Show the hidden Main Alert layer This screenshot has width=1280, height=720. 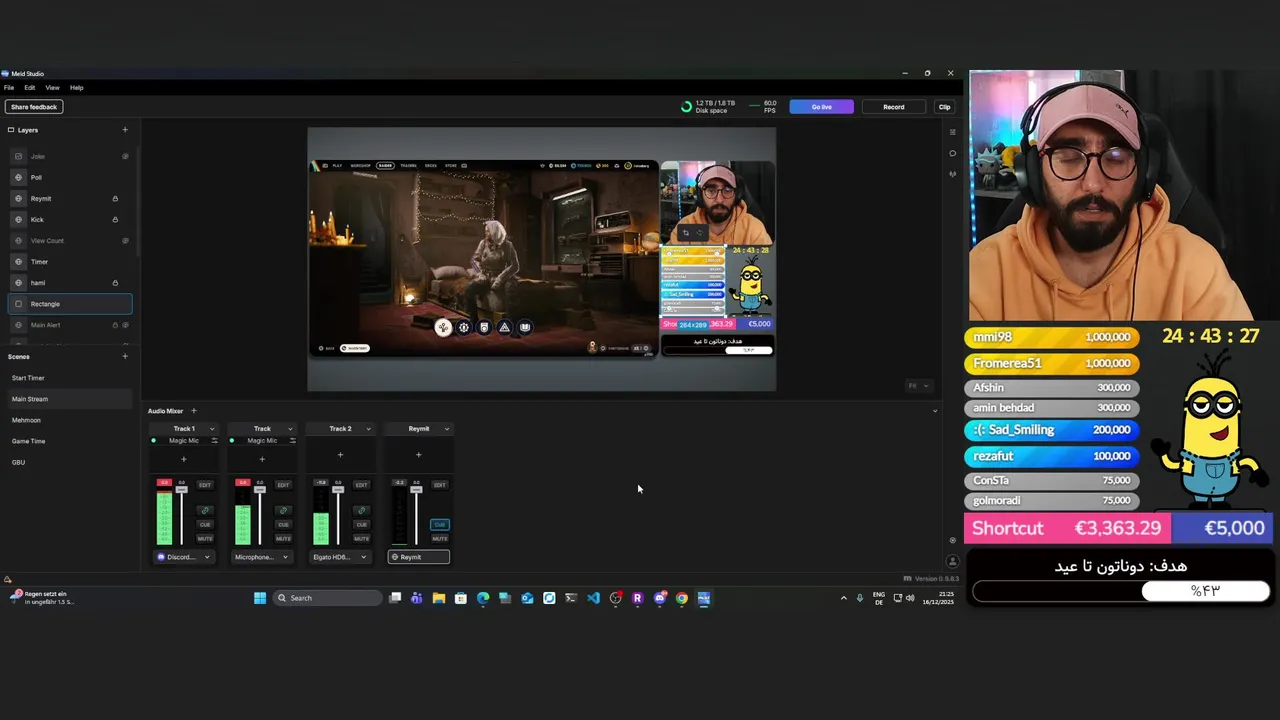tap(125, 325)
